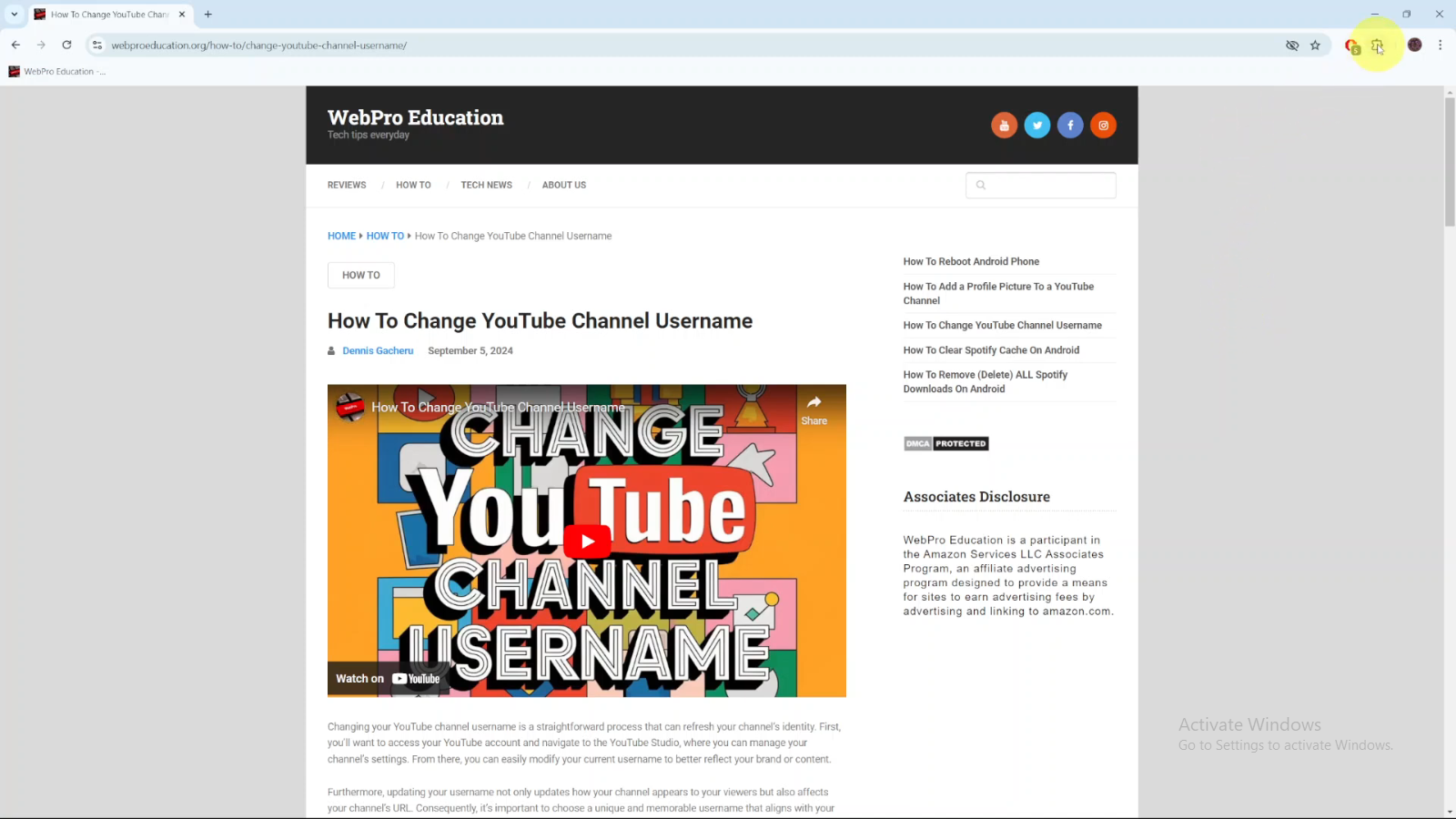Share the embedded video via Share icon
1456x819 pixels.
point(814,410)
